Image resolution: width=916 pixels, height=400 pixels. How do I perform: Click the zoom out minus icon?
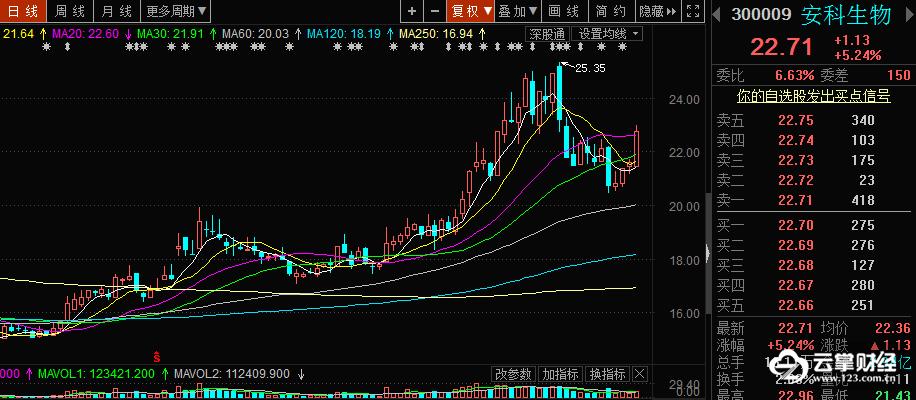click(x=435, y=11)
